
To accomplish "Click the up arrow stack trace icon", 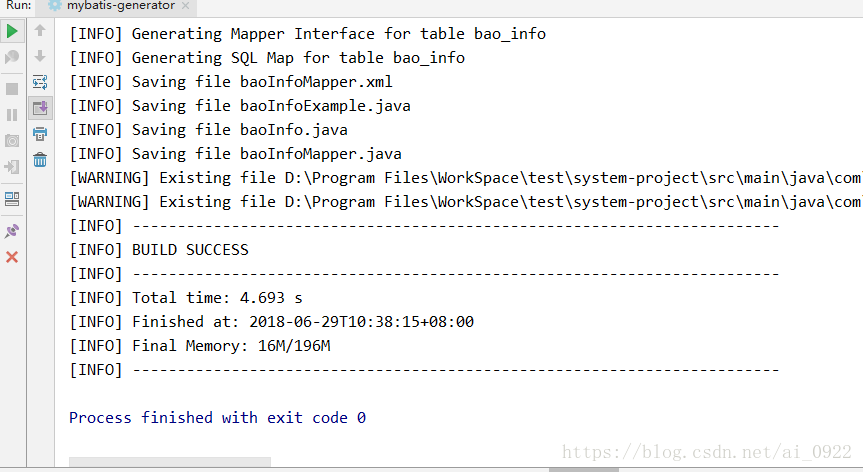I will 40,30.
